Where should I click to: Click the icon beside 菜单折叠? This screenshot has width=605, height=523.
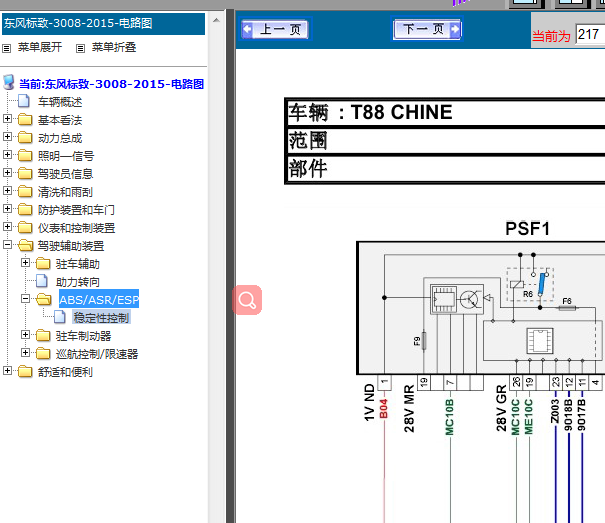tap(80, 49)
